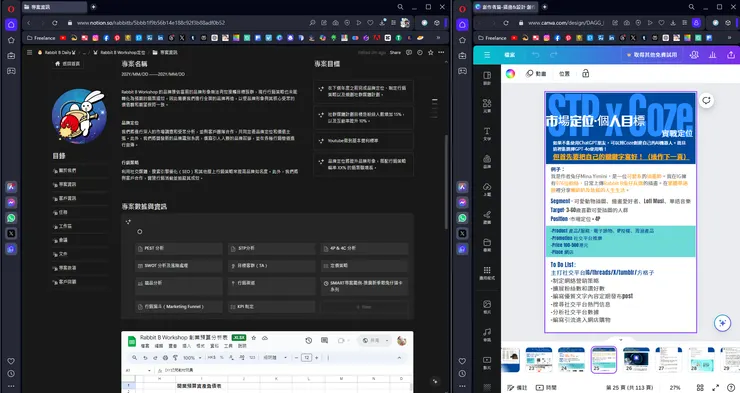The height and width of the screenshot is (393, 740).
Task: Click undo in the Google Sheets toolbar
Action: point(145,358)
